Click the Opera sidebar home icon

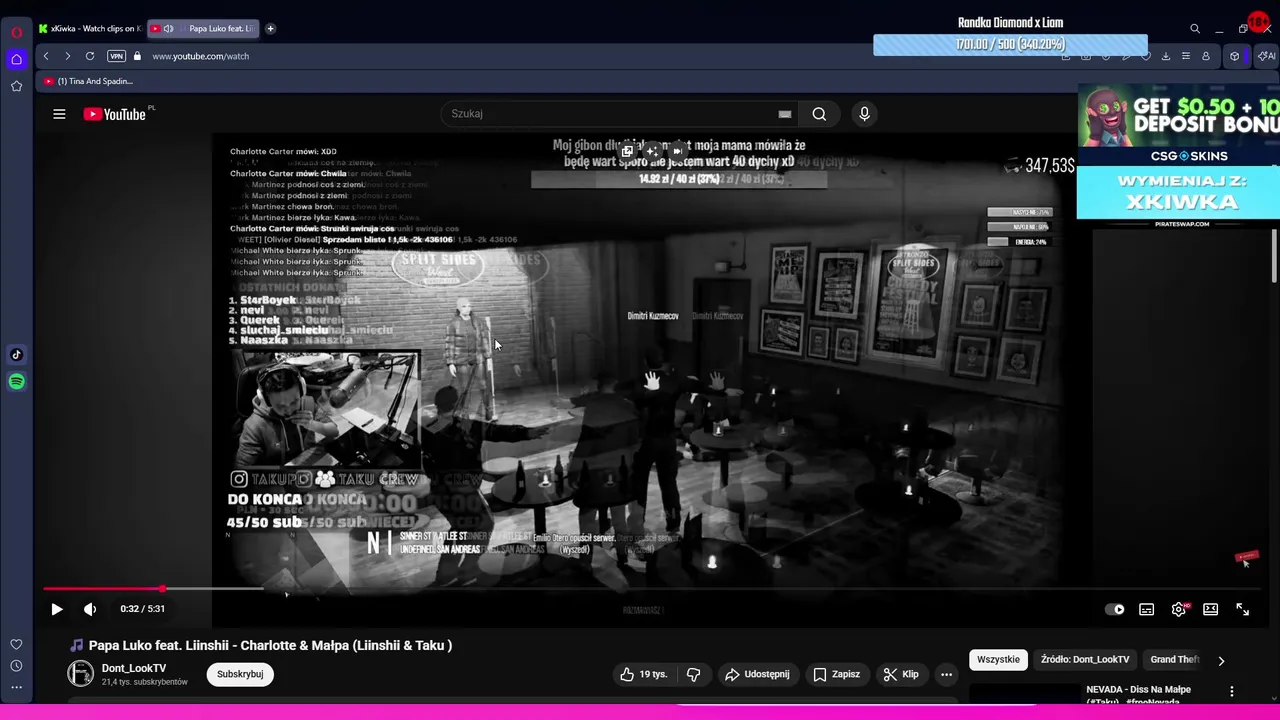16,59
